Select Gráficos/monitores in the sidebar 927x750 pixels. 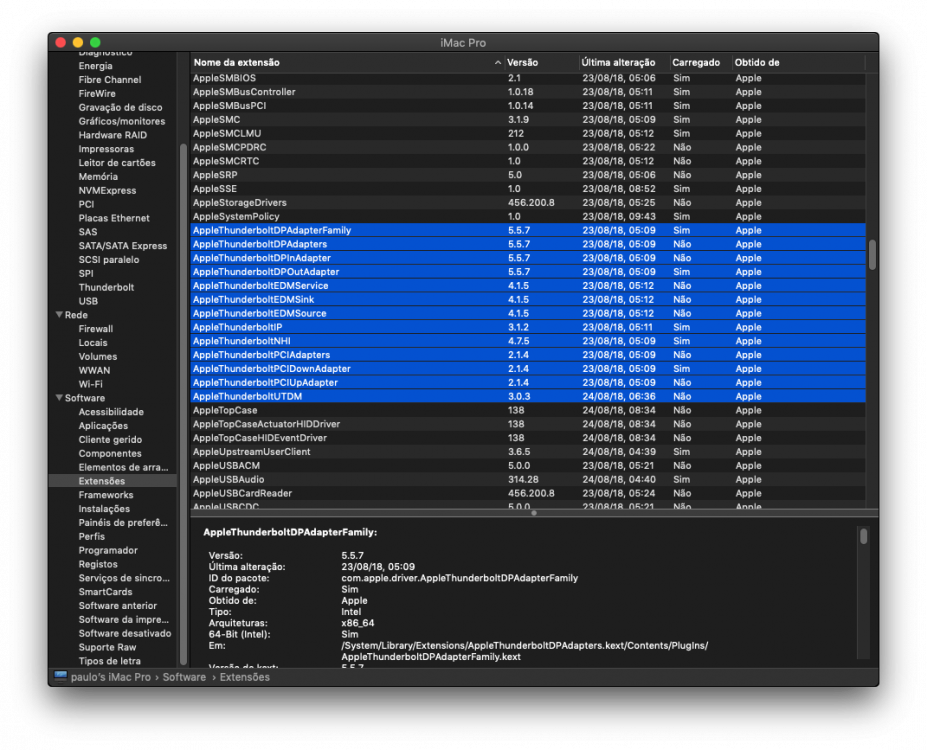point(122,121)
